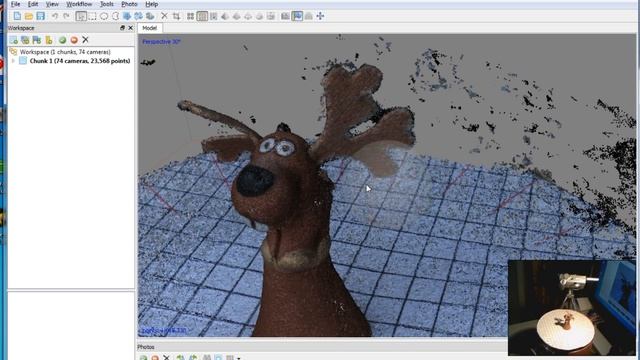Open a project with the folder icon
This screenshot has width=640, height=360.
tap(29, 16)
